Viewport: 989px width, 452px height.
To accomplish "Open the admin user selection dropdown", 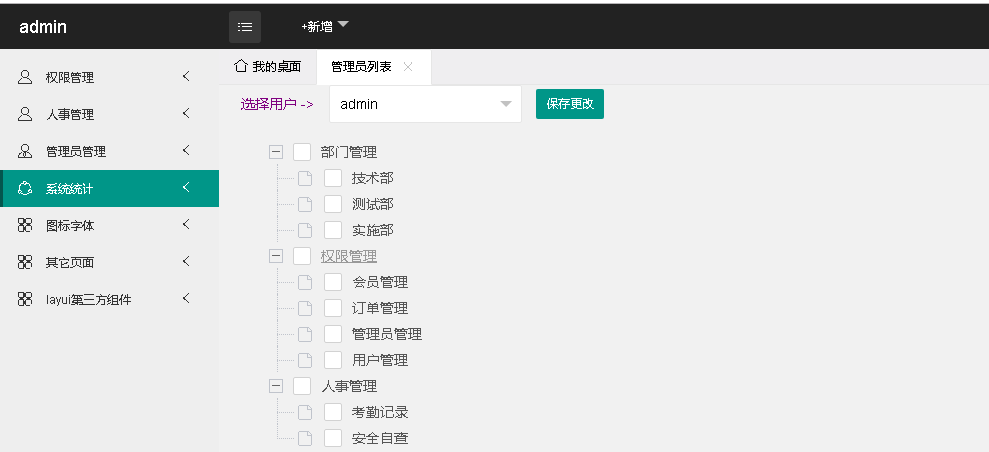I will click(x=426, y=104).
